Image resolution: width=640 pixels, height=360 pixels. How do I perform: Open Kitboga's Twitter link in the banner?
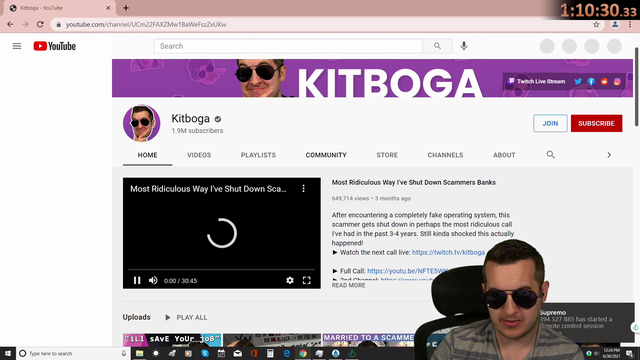coord(578,81)
